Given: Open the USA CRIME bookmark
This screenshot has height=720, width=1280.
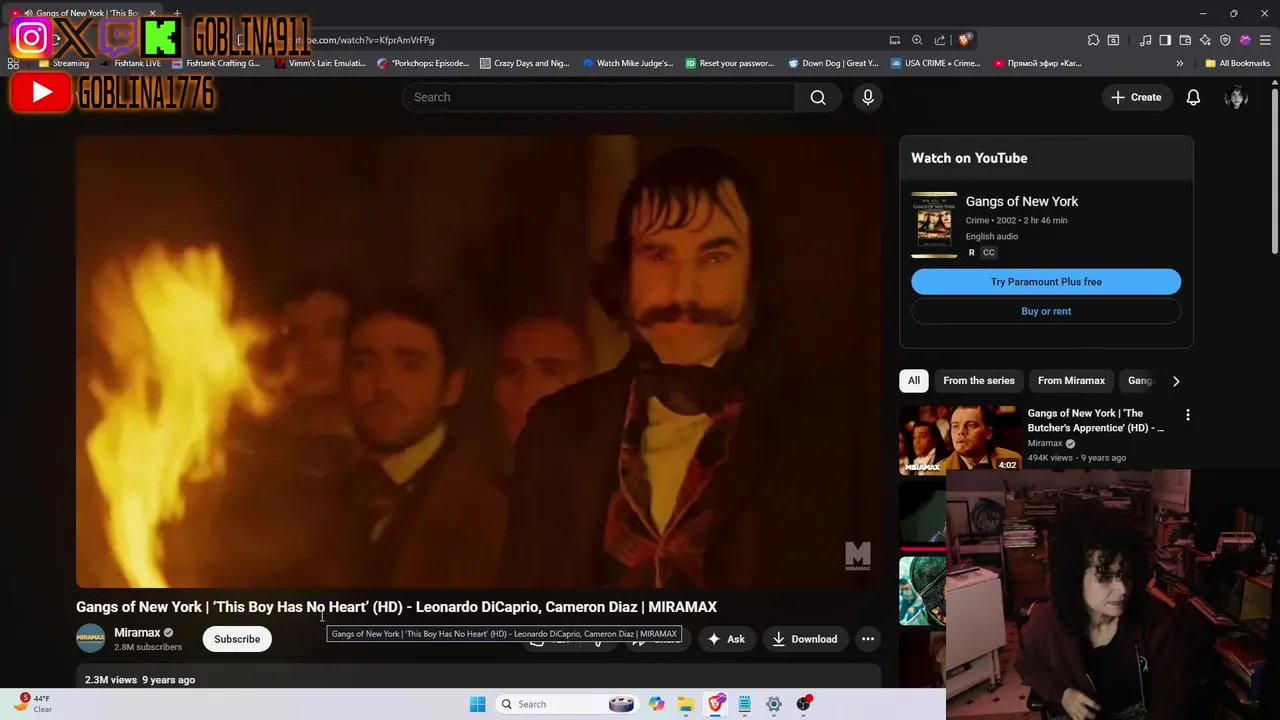Looking at the screenshot, I should tap(936, 63).
